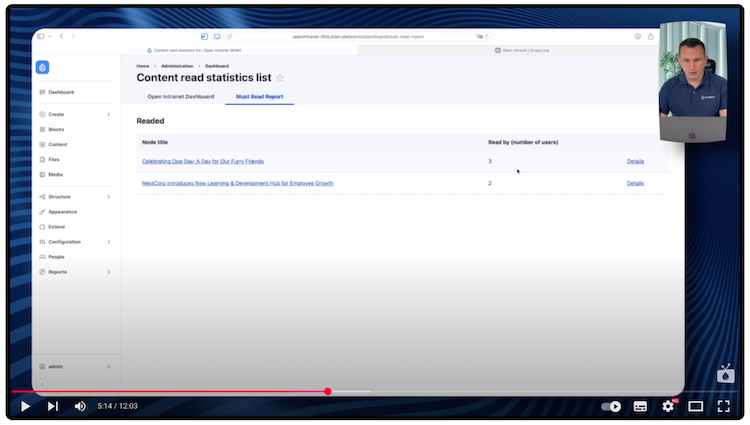Open Details for NextCorp row
Screen dimensions: 750x425
point(635,184)
